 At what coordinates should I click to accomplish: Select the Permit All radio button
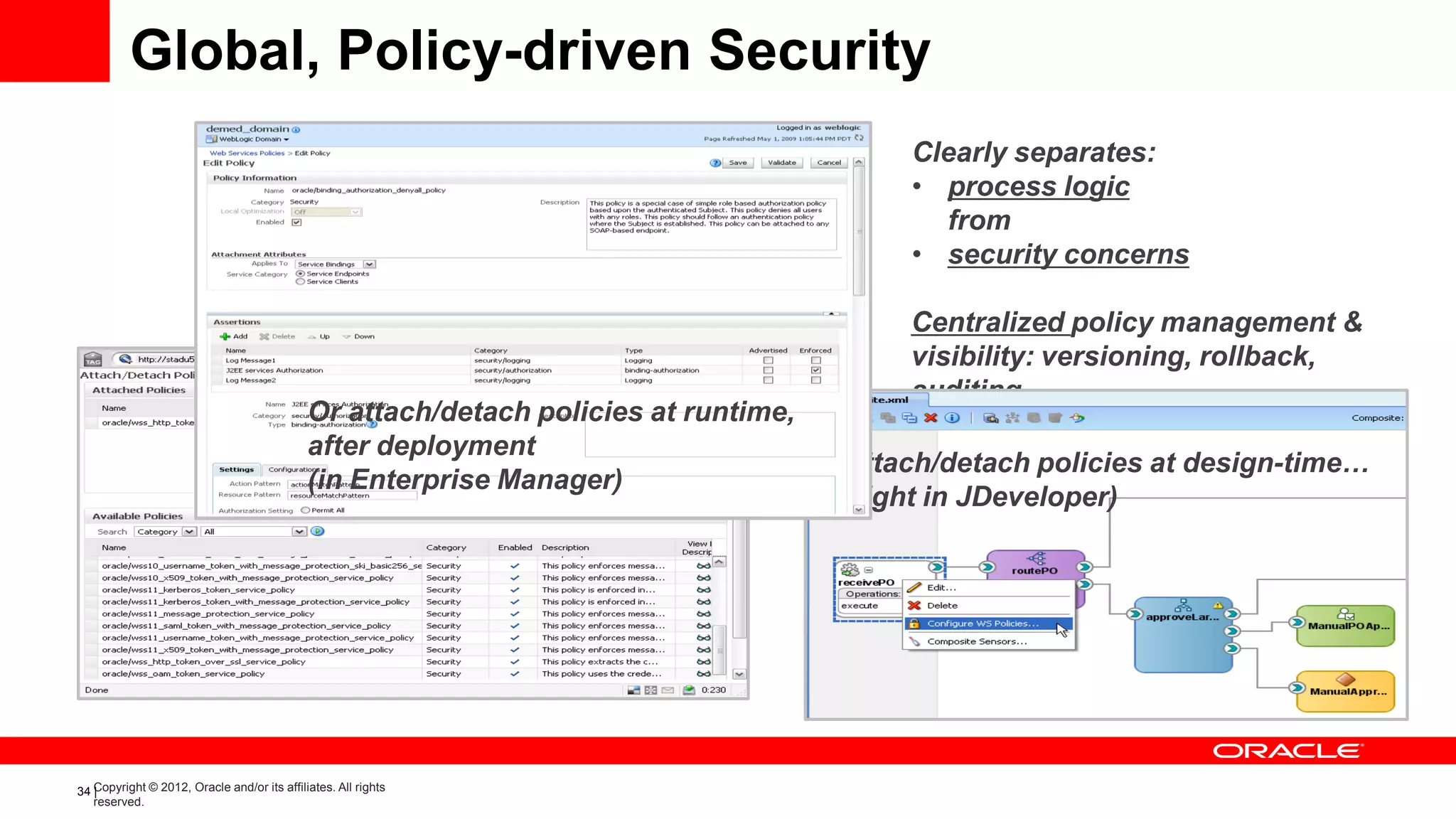(306, 510)
